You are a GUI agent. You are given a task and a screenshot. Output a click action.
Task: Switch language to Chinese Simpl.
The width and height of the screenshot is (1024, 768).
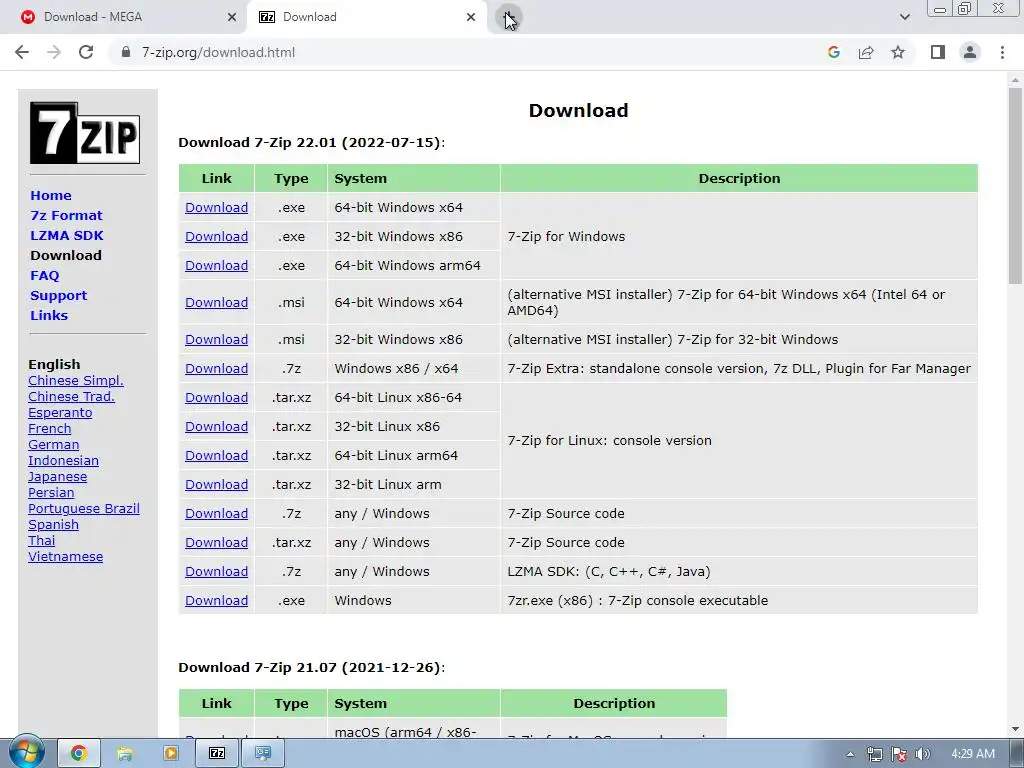click(x=76, y=381)
